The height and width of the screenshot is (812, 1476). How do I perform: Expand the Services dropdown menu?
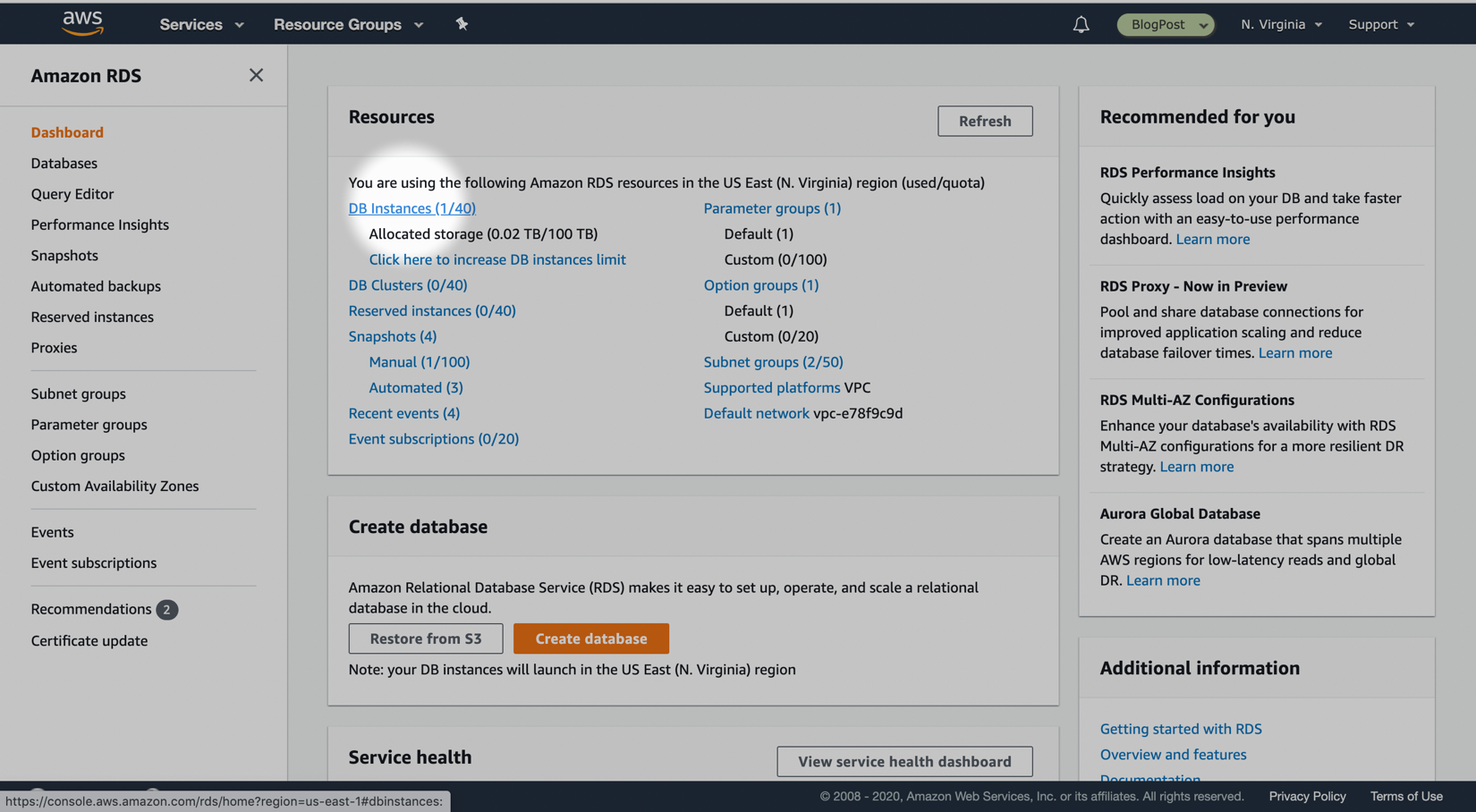pos(201,24)
